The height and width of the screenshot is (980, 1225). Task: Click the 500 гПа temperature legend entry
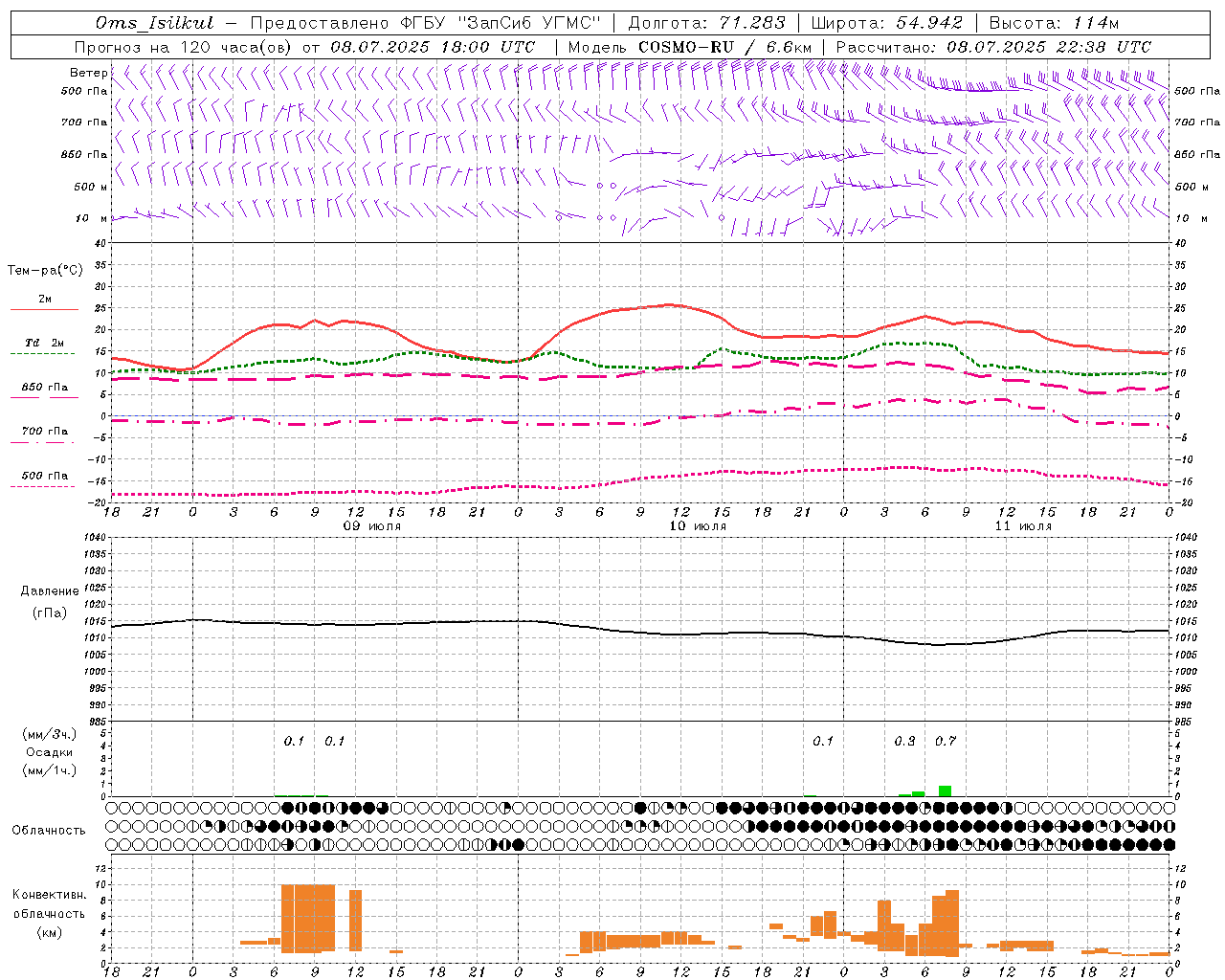point(45,476)
